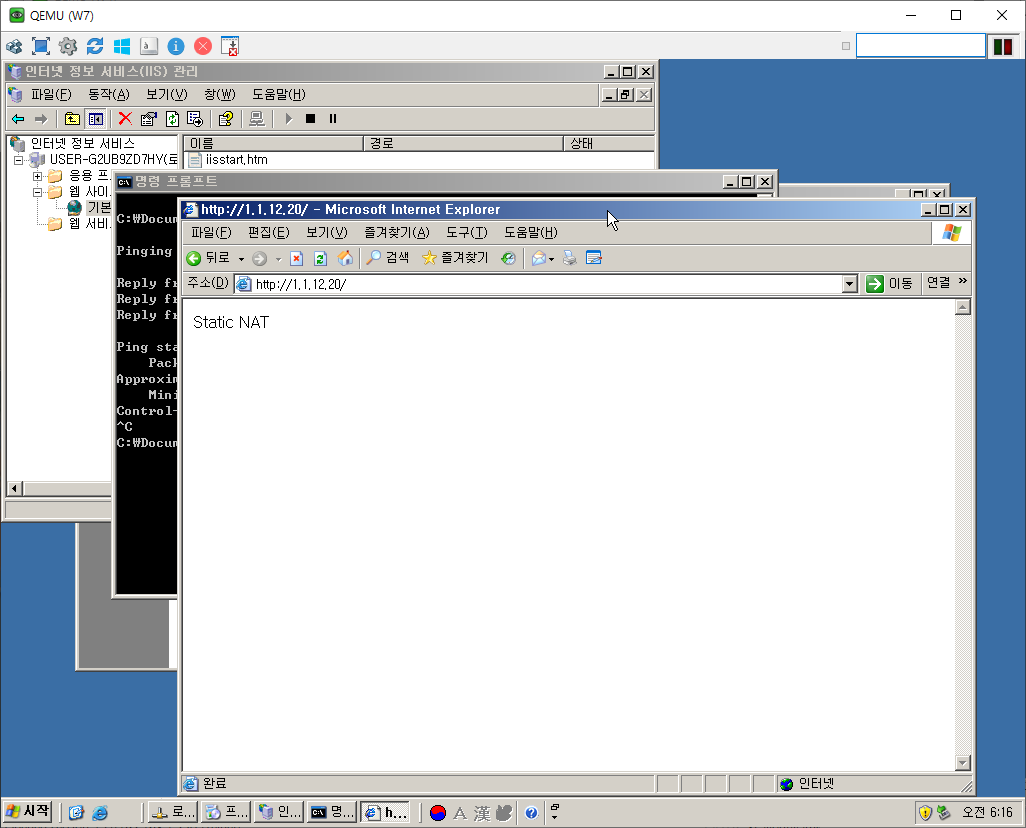Open the 도움말(H) menu in Internet Explorer
This screenshot has height=828, width=1026.
point(530,232)
